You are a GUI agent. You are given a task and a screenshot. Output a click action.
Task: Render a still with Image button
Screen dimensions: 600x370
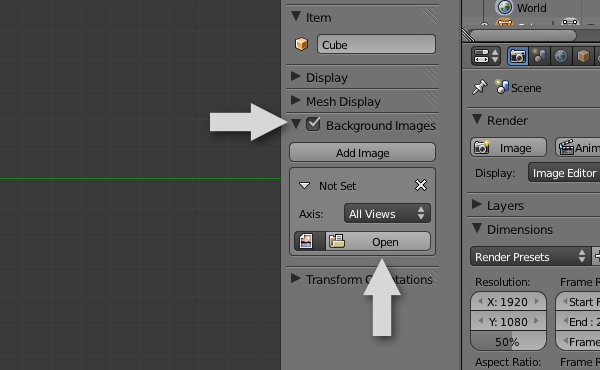tap(508, 148)
